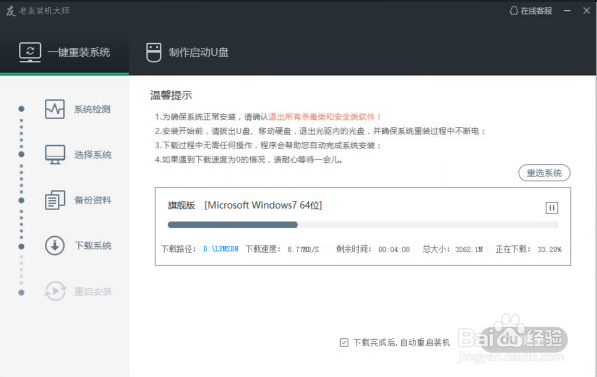Select the 备份资料 documents icon
The width and height of the screenshot is (597, 377).
point(55,200)
